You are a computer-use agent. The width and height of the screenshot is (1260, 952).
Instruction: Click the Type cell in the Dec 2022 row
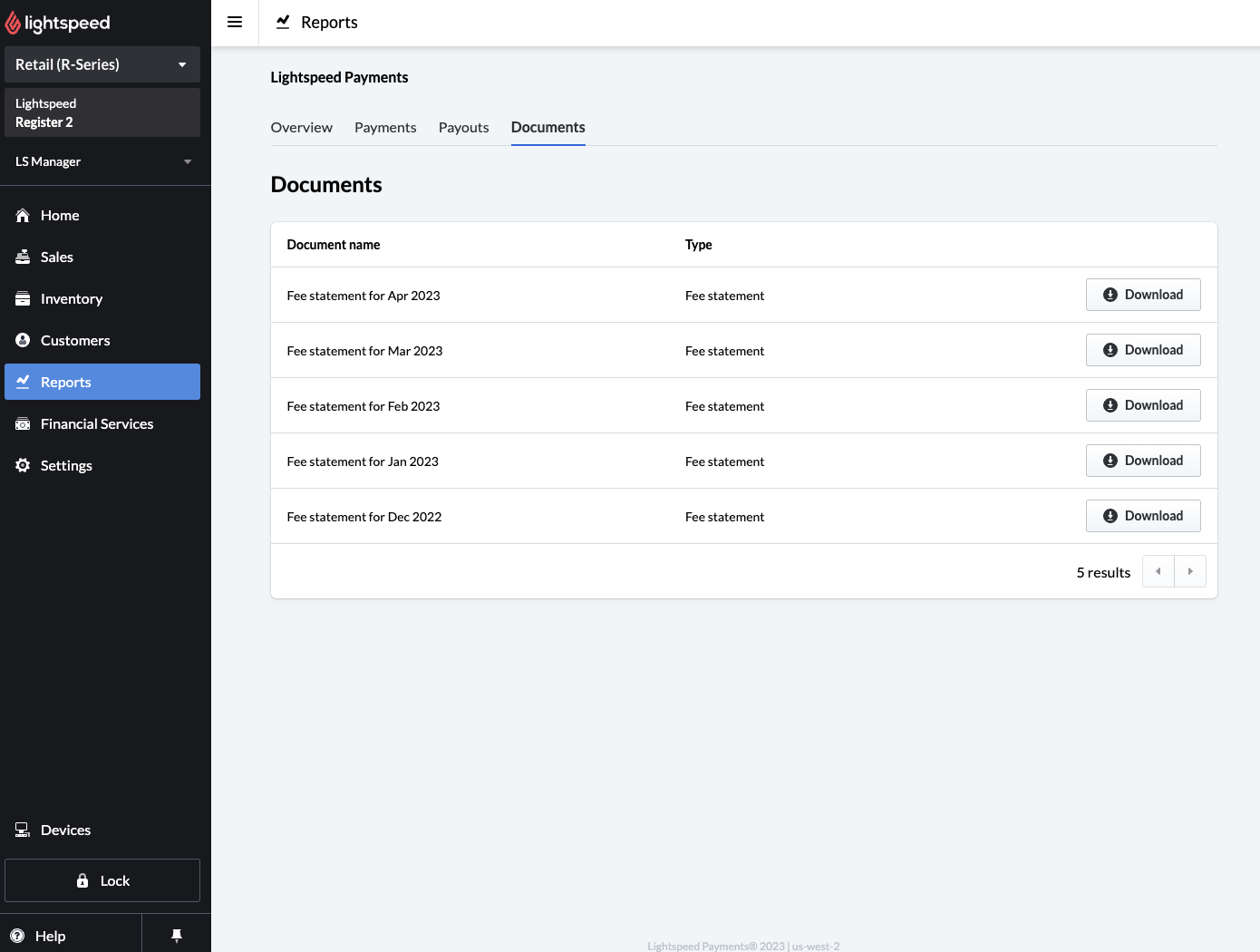click(724, 517)
